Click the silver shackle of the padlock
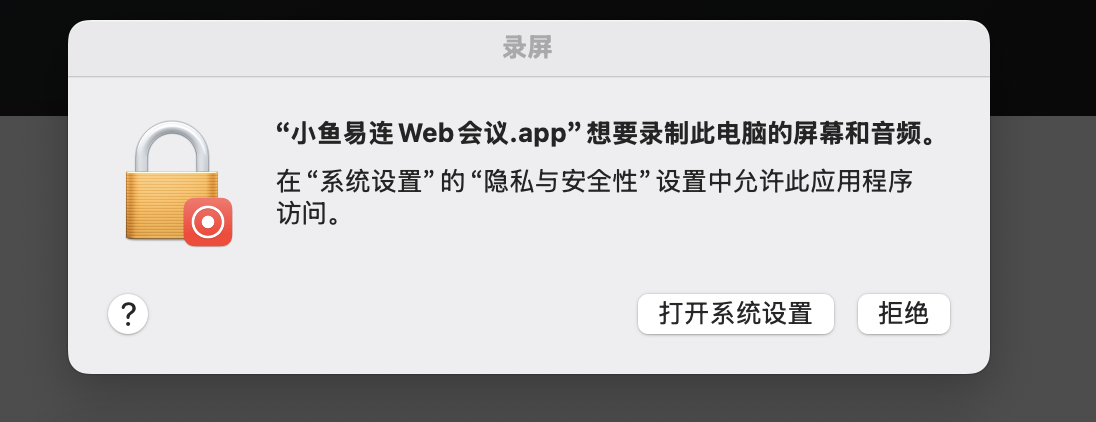The height and width of the screenshot is (422, 1096). click(x=173, y=147)
